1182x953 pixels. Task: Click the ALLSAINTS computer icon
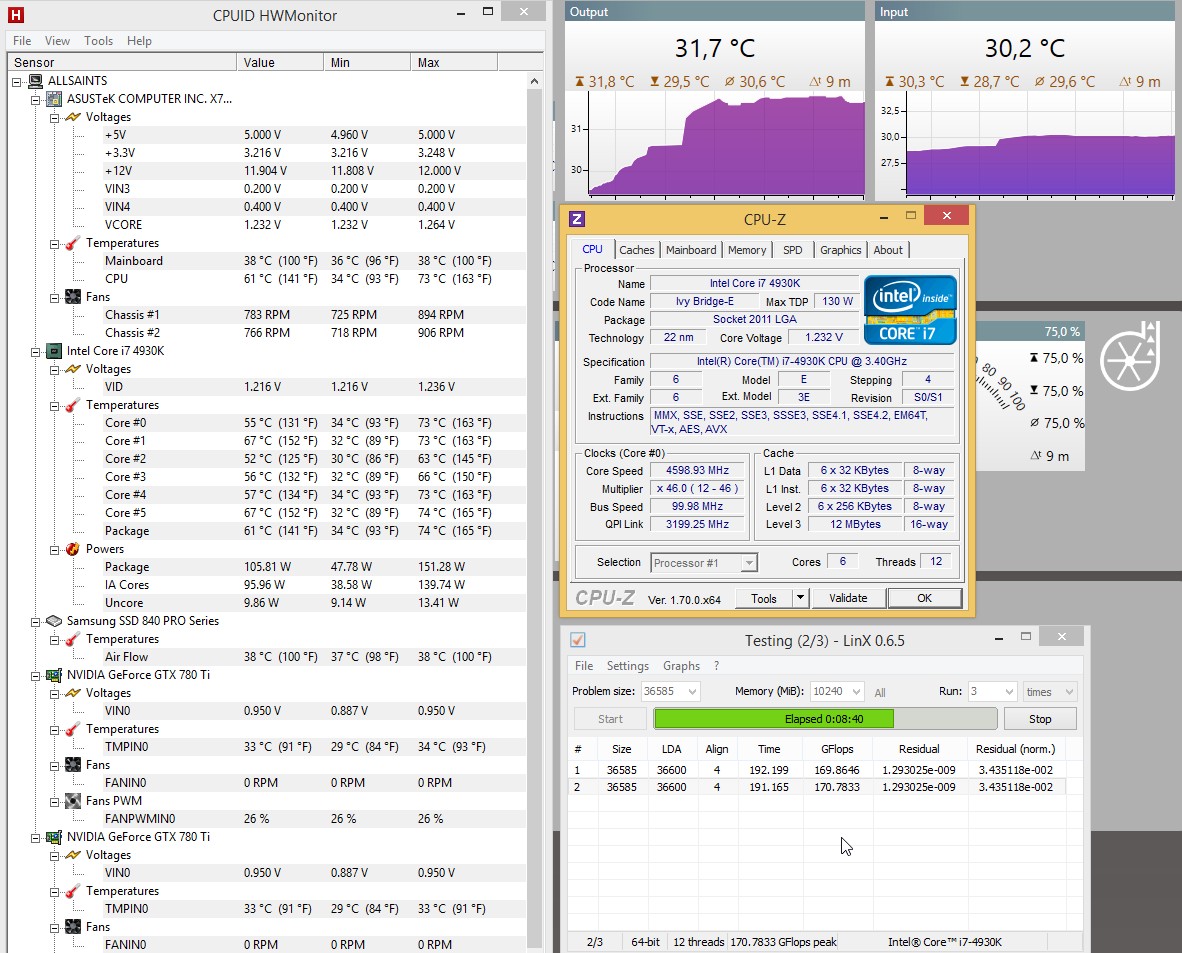pos(35,81)
